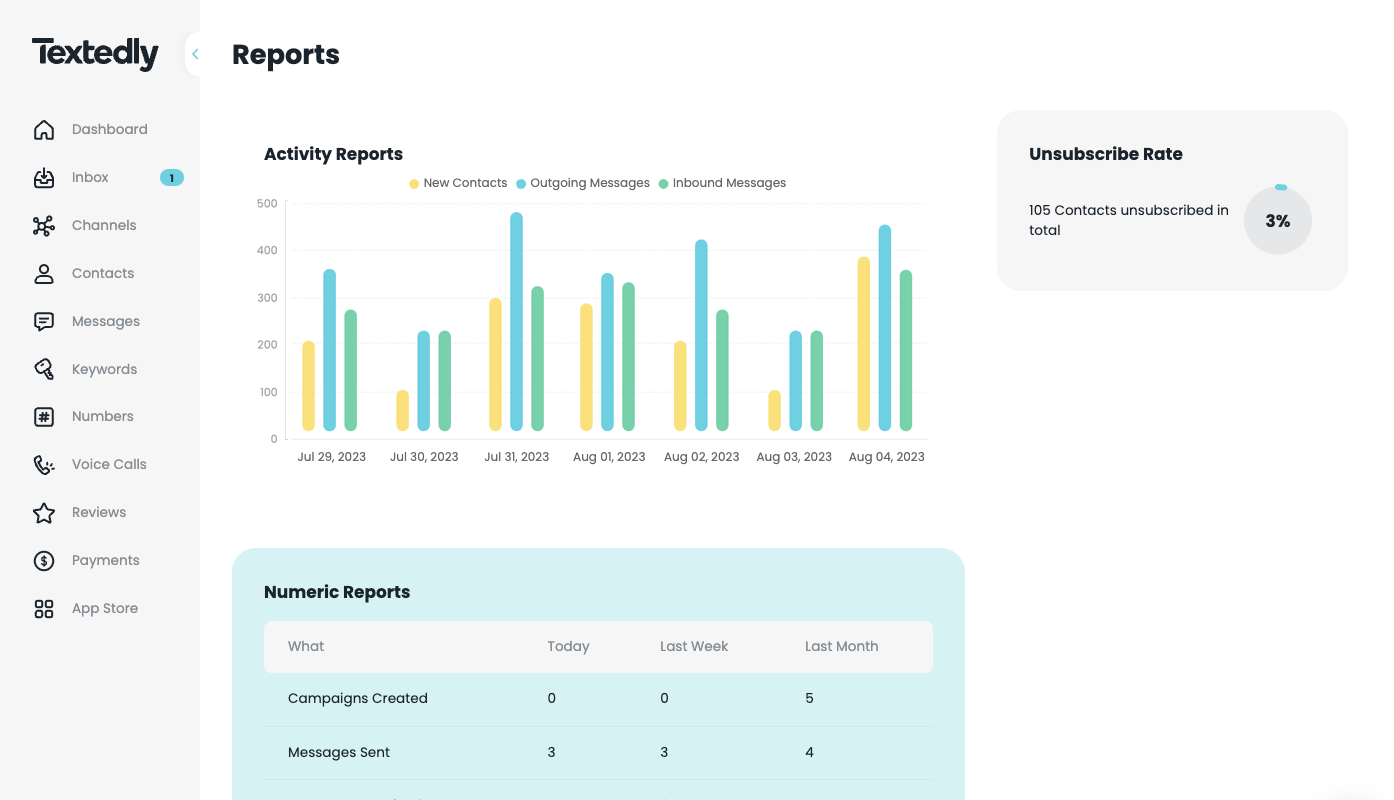Click the green Inbound bar for Jul 29, 2023
This screenshot has height=800, width=1394.
click(351, 370)
